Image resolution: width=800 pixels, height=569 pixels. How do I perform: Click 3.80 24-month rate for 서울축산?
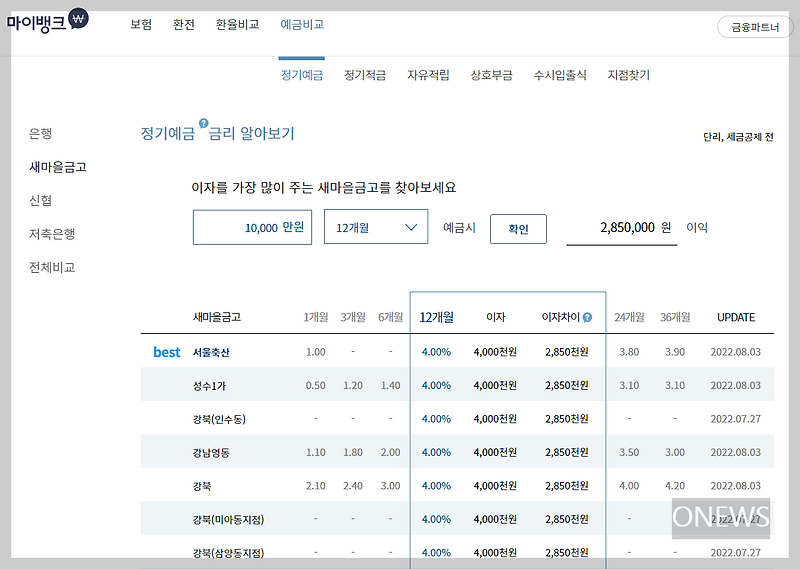coord(629,352)
